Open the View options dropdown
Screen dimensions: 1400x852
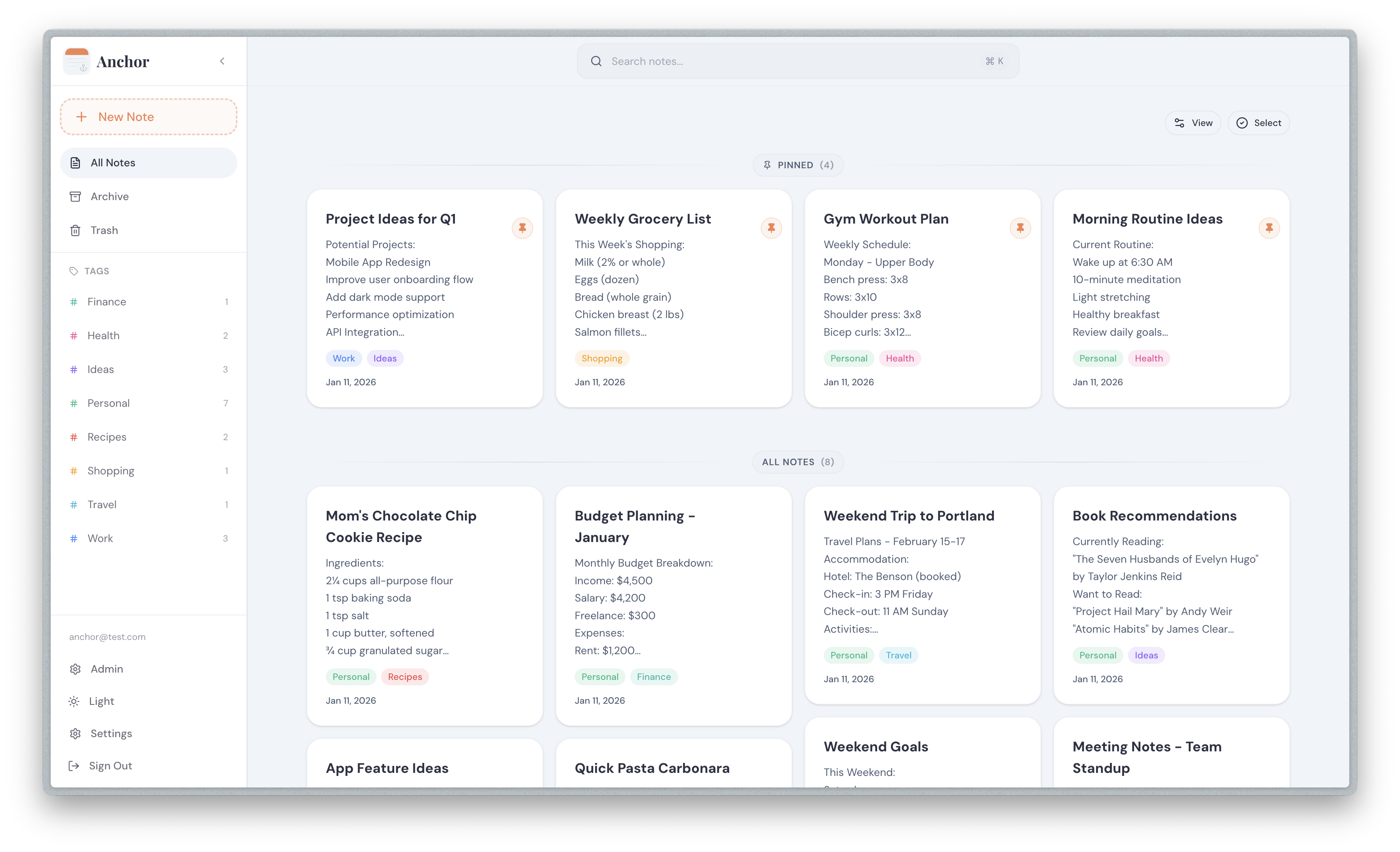1193,123
